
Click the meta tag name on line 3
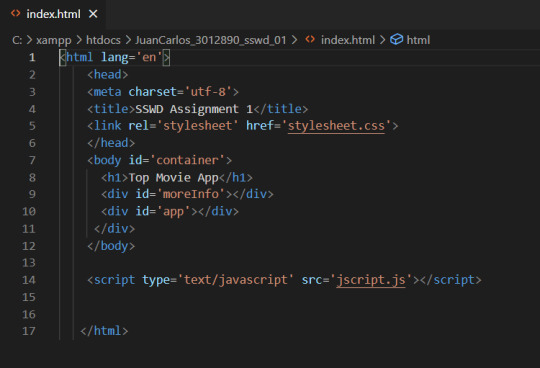[107, 92]
